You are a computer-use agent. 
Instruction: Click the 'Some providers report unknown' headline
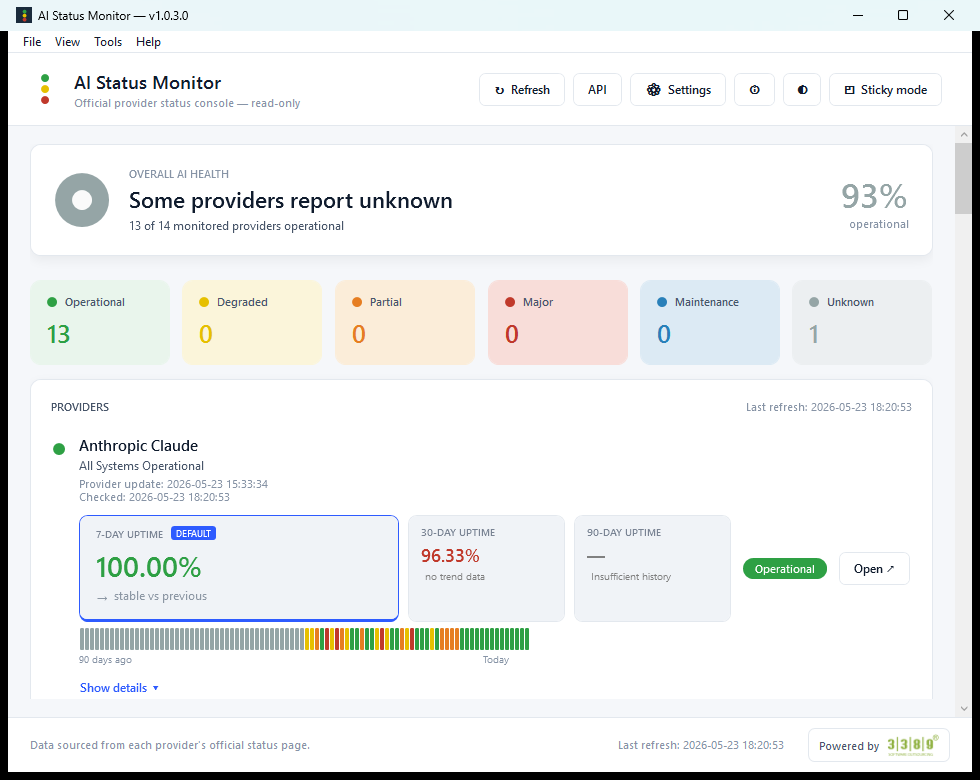click(x=291, y=201)
